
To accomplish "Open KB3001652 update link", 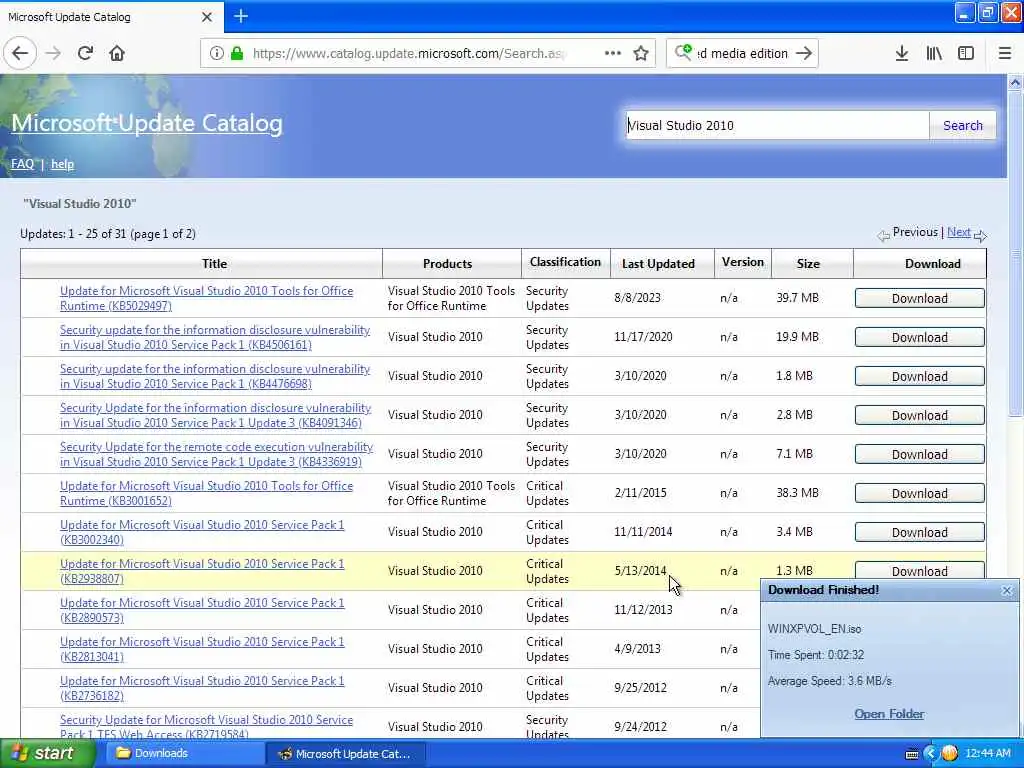I will point(206,493).
